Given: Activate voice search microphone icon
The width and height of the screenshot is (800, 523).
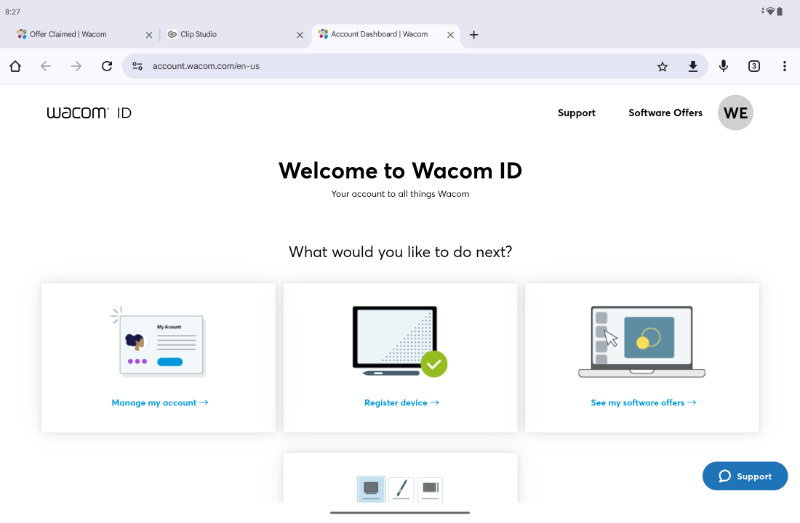Looking at the screenshot, I should point(723,66).
